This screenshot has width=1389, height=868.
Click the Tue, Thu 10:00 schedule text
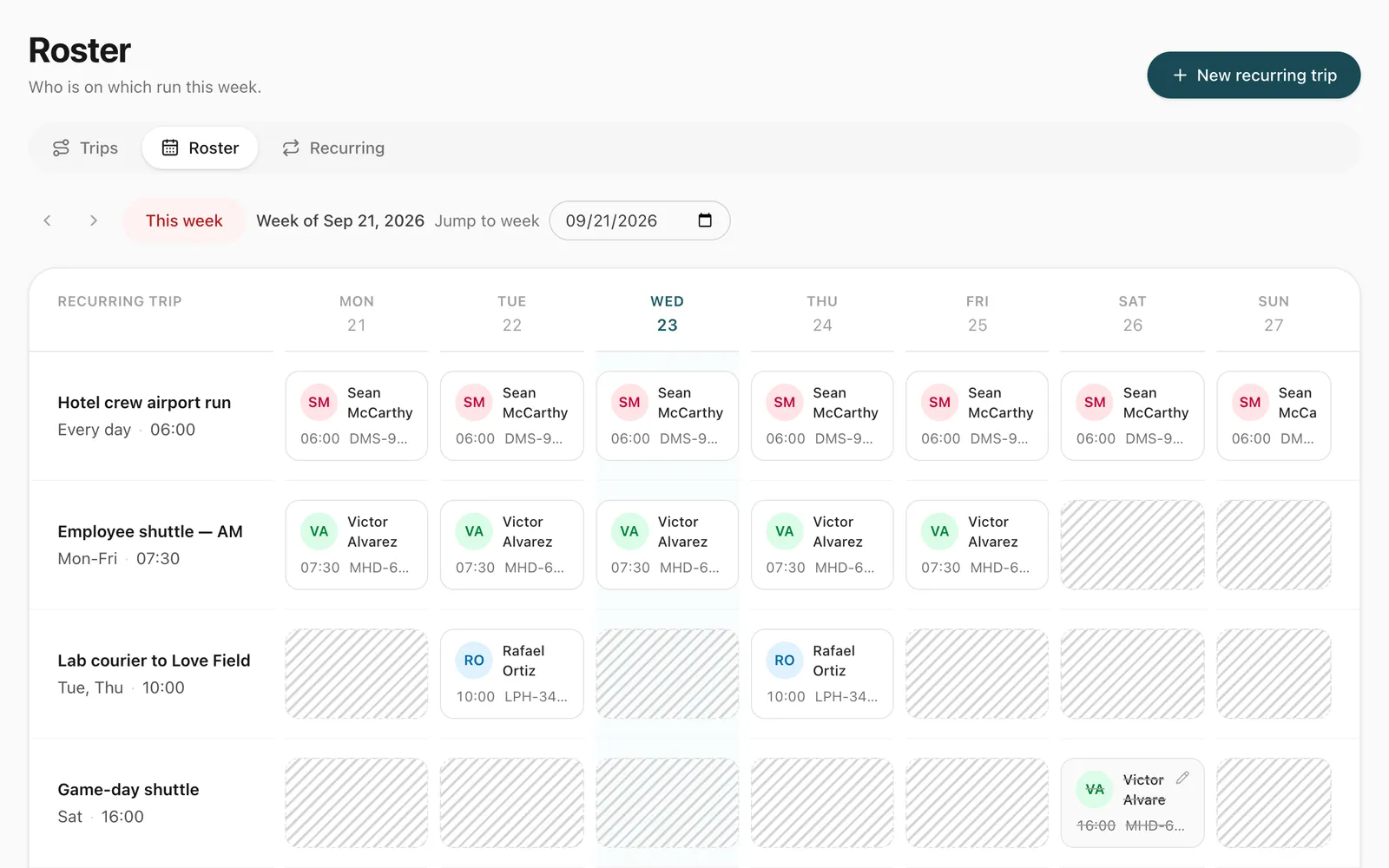(121, 688)
